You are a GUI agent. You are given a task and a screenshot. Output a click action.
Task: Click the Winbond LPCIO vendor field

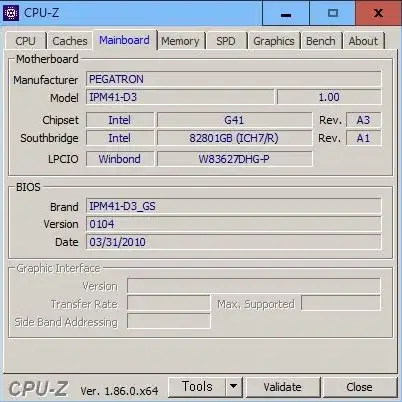click(x=120, y=159)
